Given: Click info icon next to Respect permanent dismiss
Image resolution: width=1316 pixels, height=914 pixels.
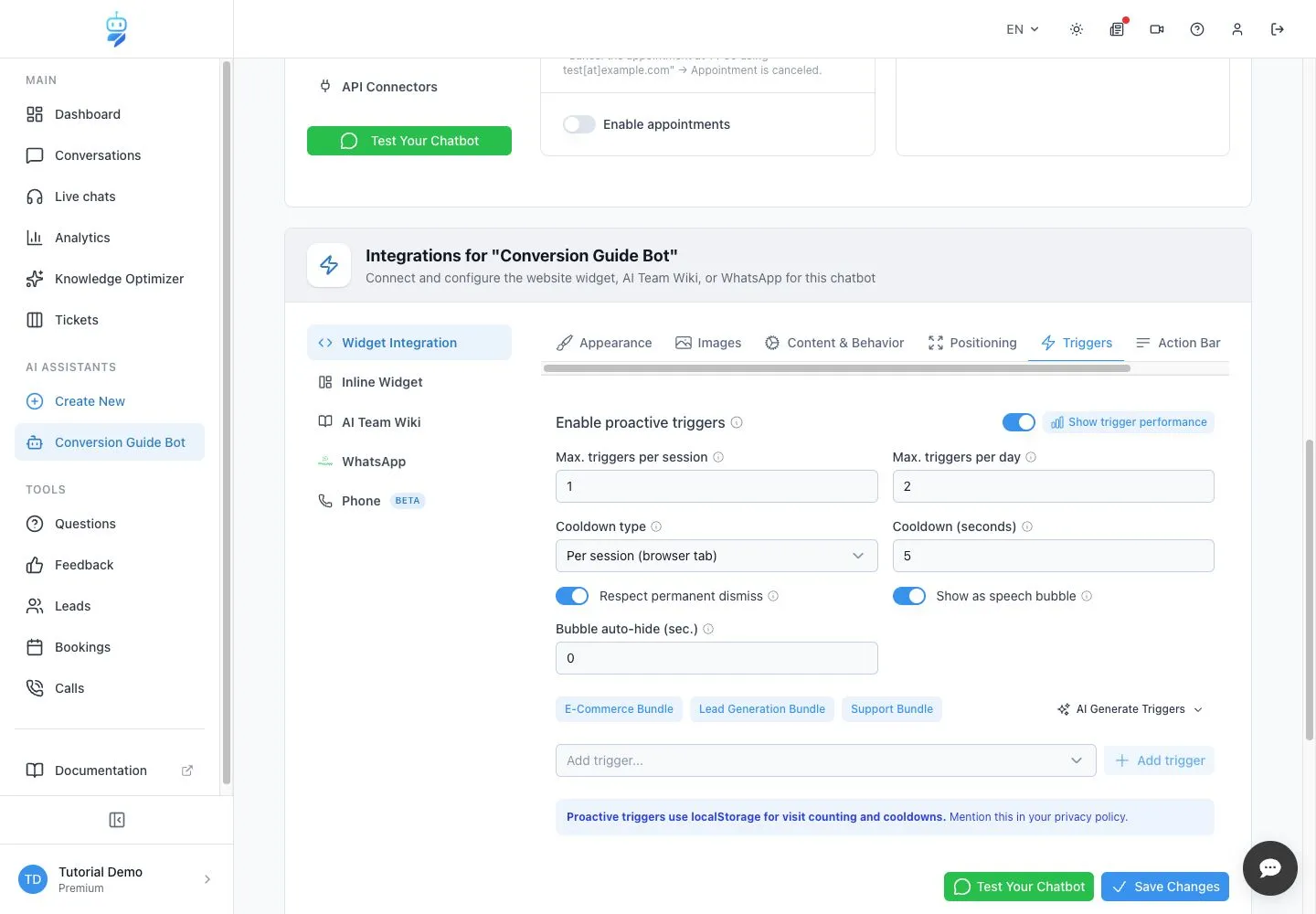Looking at the screenshot, I should point(773,596).
